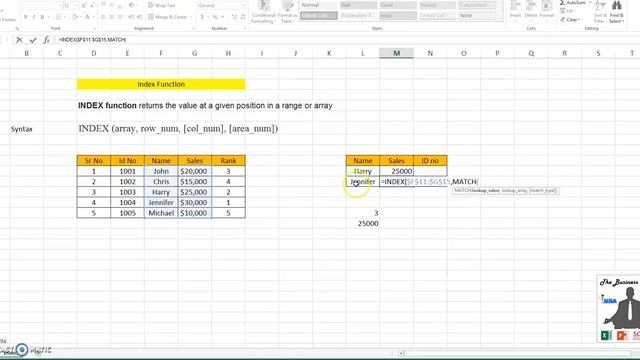Screen dimensions: 640x360
Task: Open the Insert Function fx dialog
Action: pyautogui.click(x=47, y=40)
